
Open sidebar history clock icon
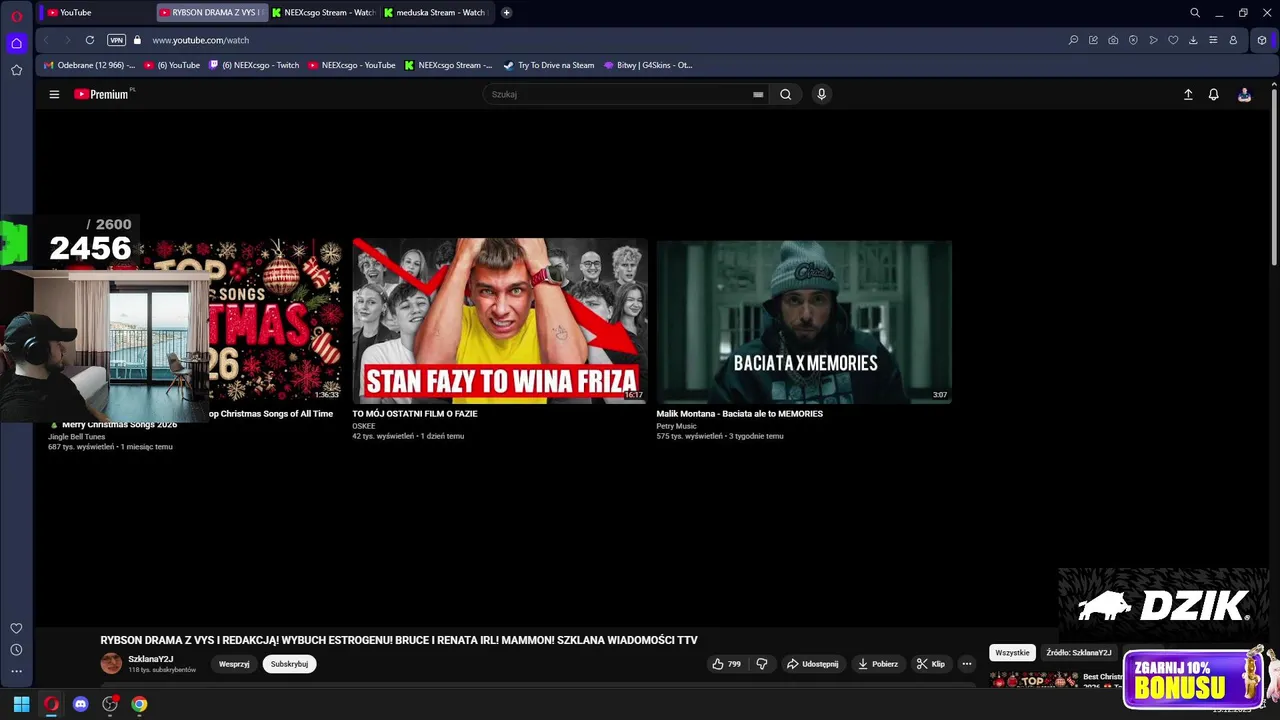tap(16, 650)
